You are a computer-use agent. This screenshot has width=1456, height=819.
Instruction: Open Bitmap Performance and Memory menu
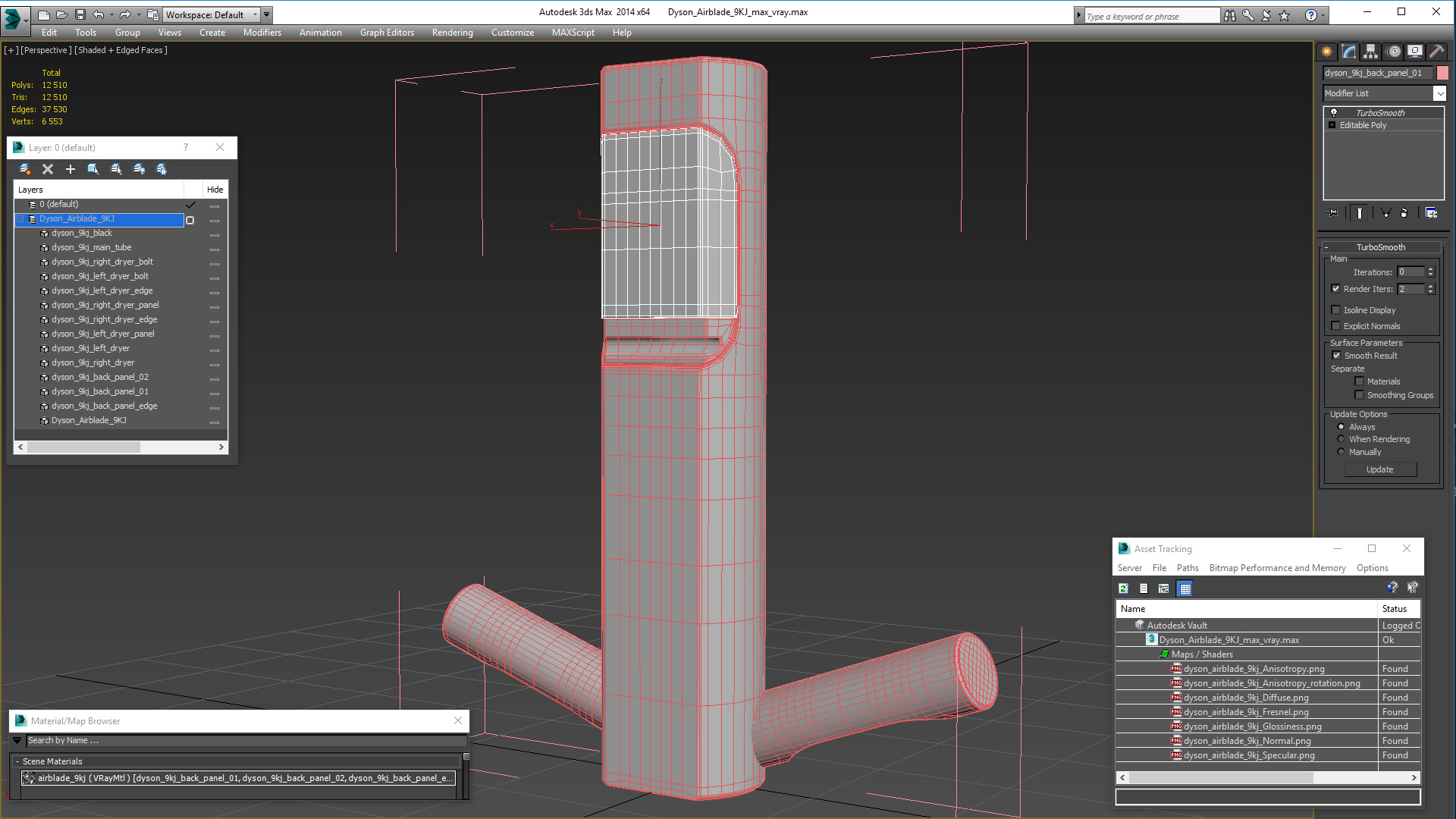tap(1277, 568)
